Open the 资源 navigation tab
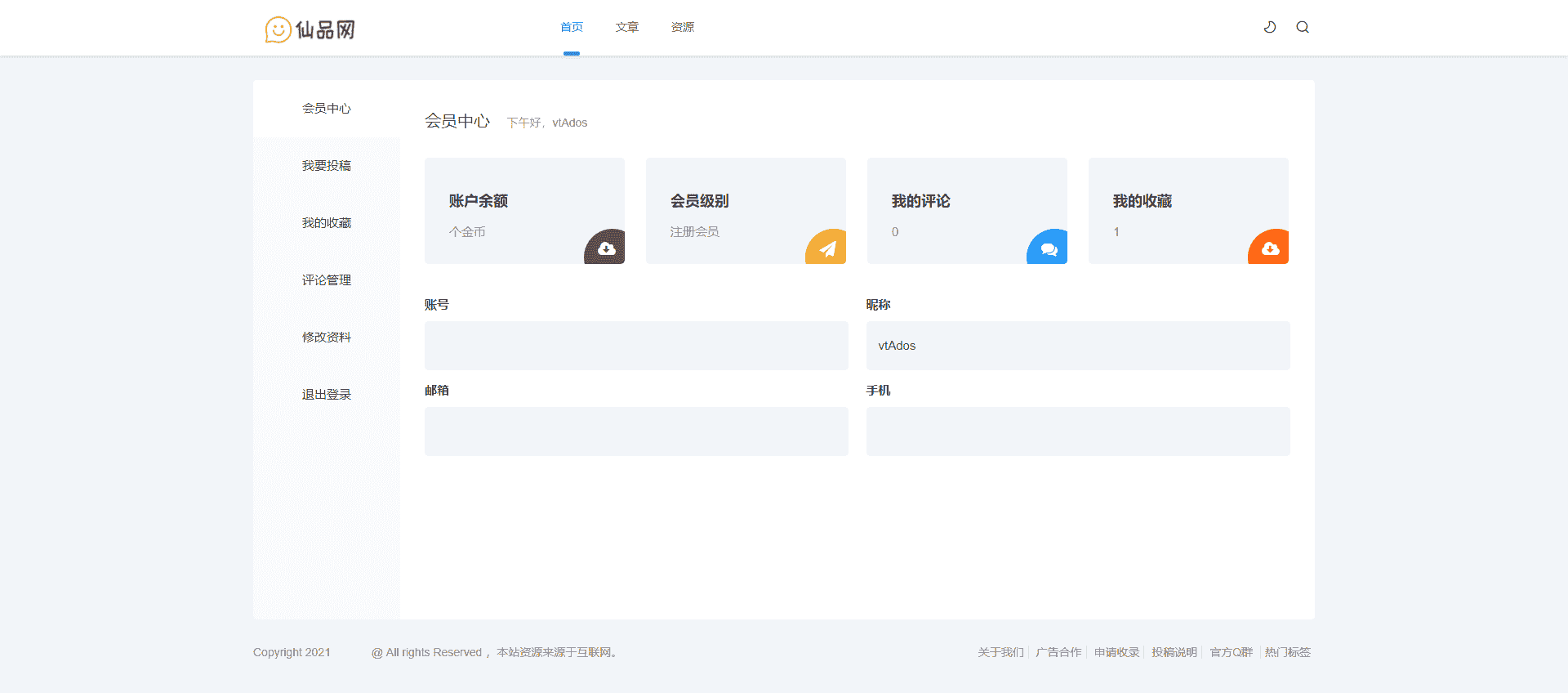The image size is (1568, 693). point(683,27)
